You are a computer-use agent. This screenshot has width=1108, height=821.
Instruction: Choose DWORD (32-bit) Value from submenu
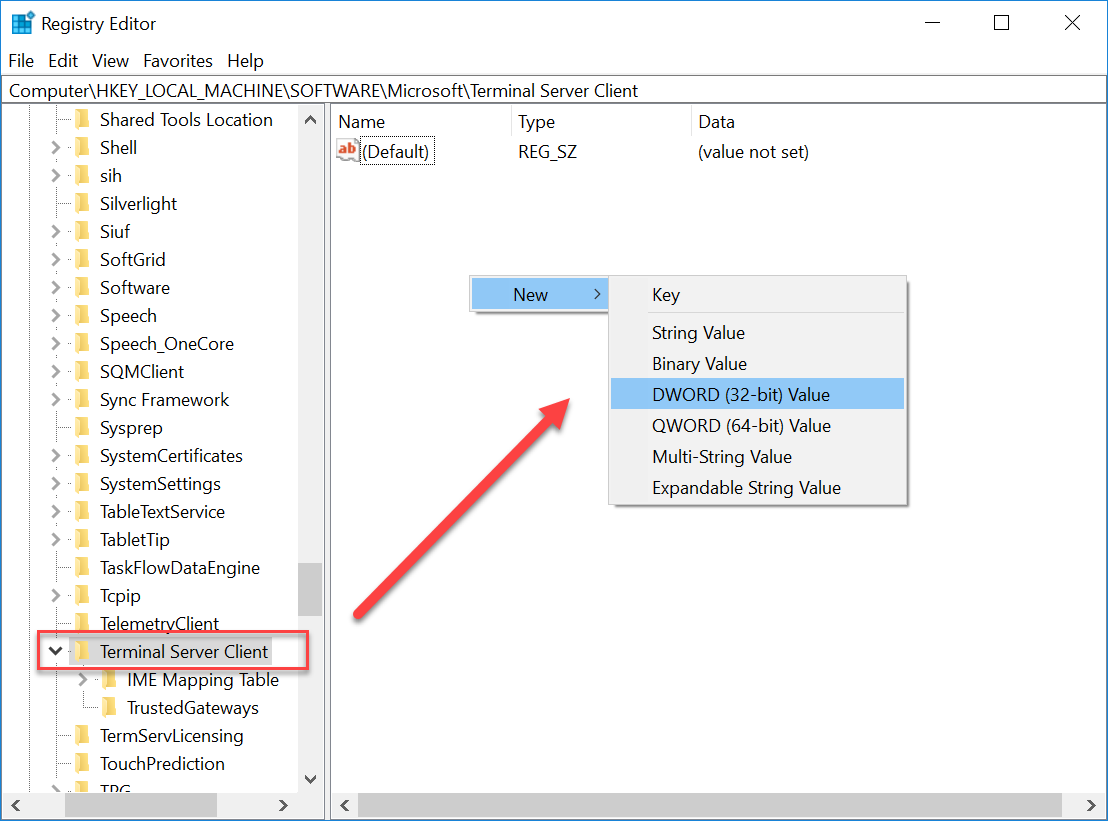tap(740, 395)
